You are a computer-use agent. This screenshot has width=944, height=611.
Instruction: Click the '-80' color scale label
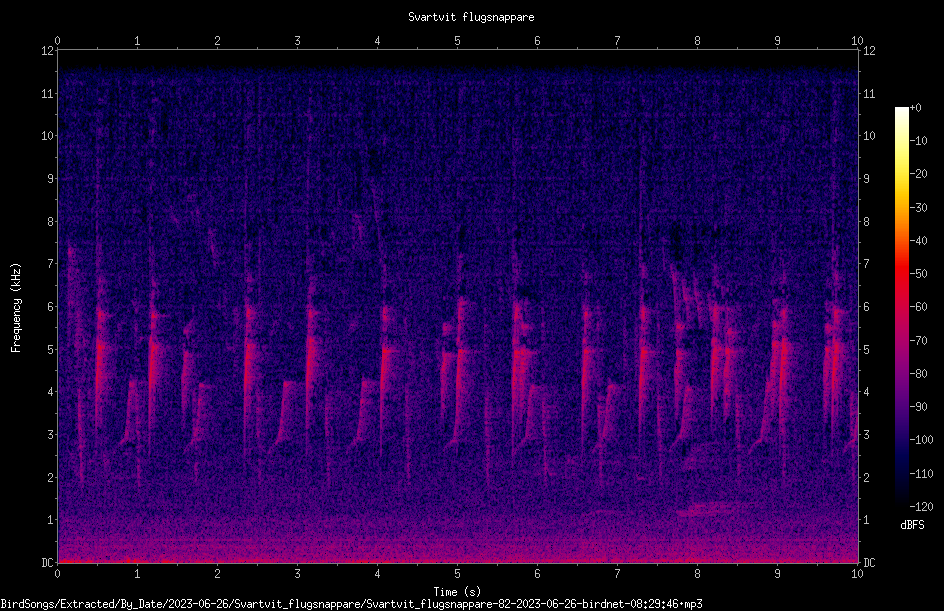tap(918, 374)
